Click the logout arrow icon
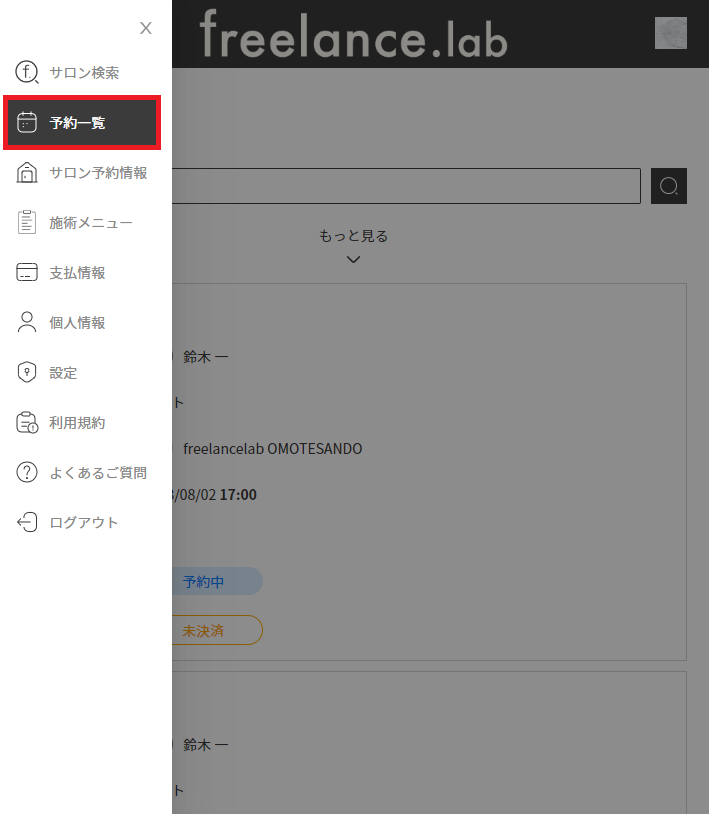The width and height of the screenshot is (709, 814). 27,523
